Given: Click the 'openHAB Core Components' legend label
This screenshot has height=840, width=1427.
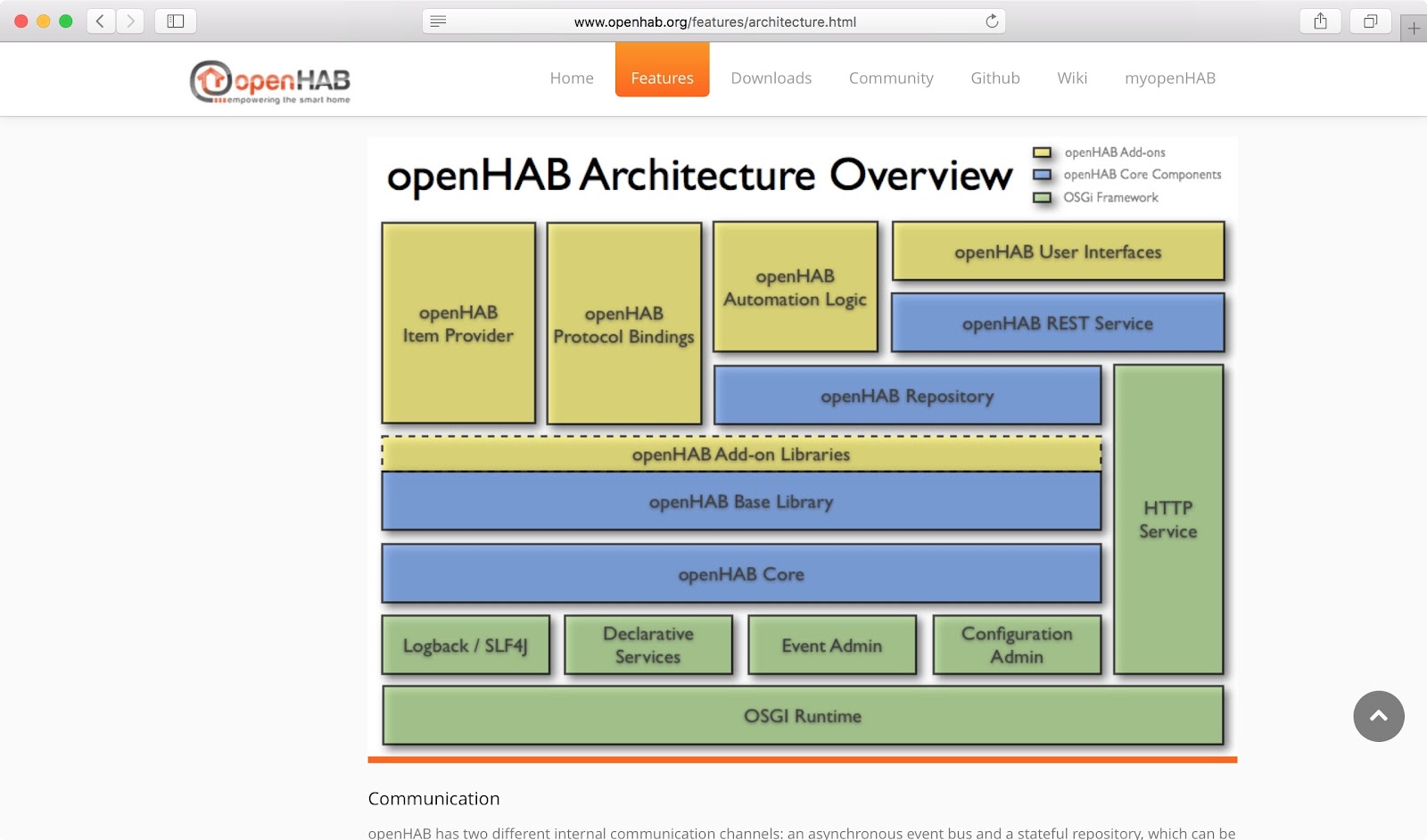Looking at the screenshot, I should tap(1142, 175).
